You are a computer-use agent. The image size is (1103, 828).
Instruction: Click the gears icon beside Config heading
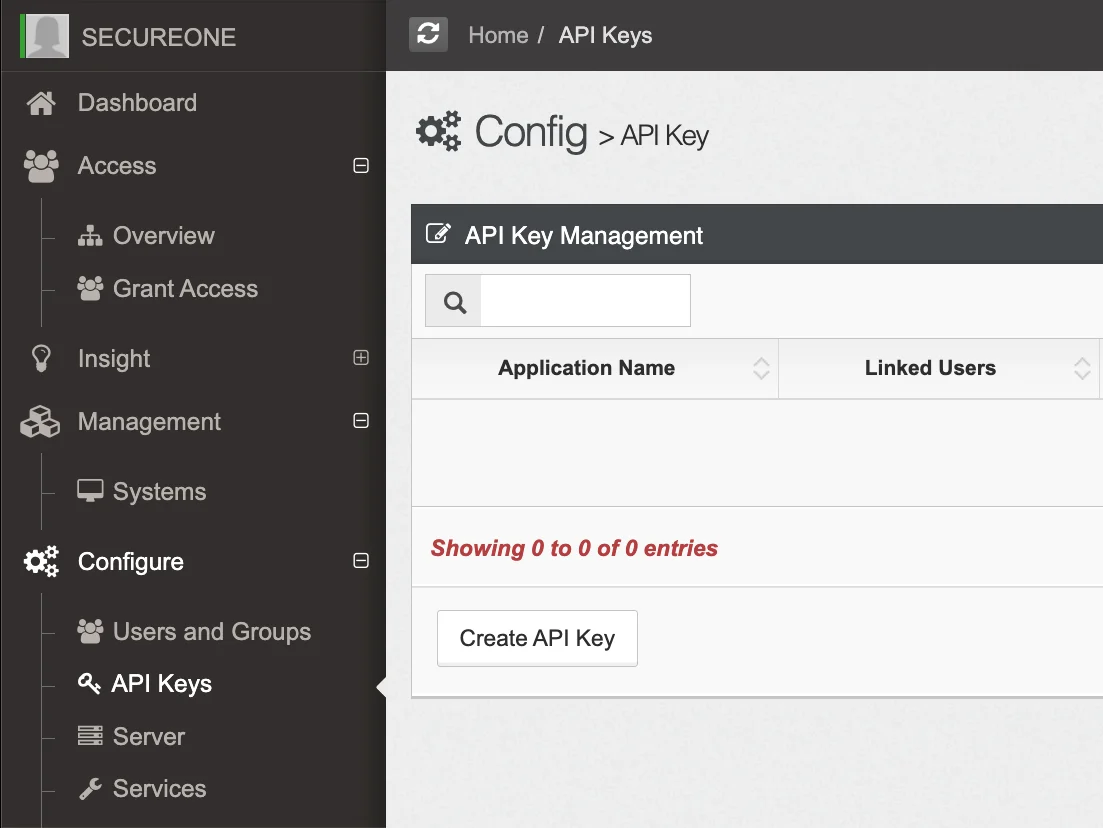(x=438, y=131)
